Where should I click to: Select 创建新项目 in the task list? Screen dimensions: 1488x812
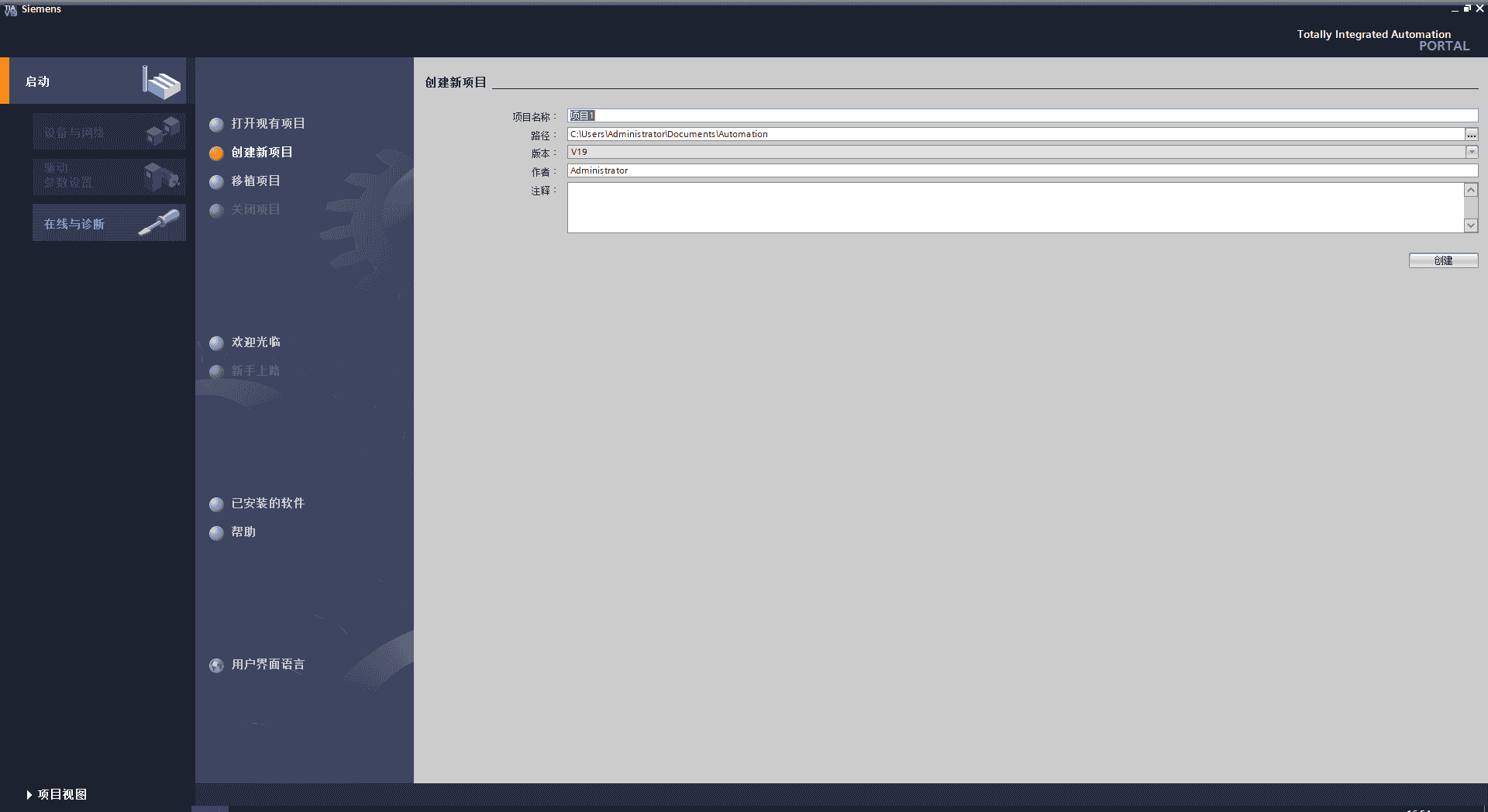[262, 152]
